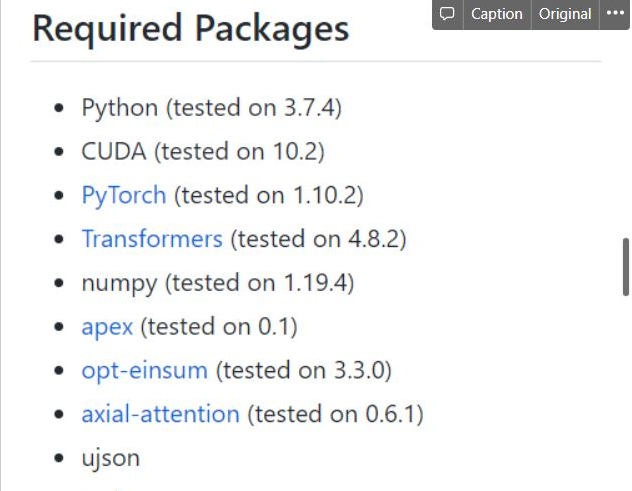Viewport: 632px width, 491px height.
Task: Click the 3.3.0 version text
Action: click(359, 370)
